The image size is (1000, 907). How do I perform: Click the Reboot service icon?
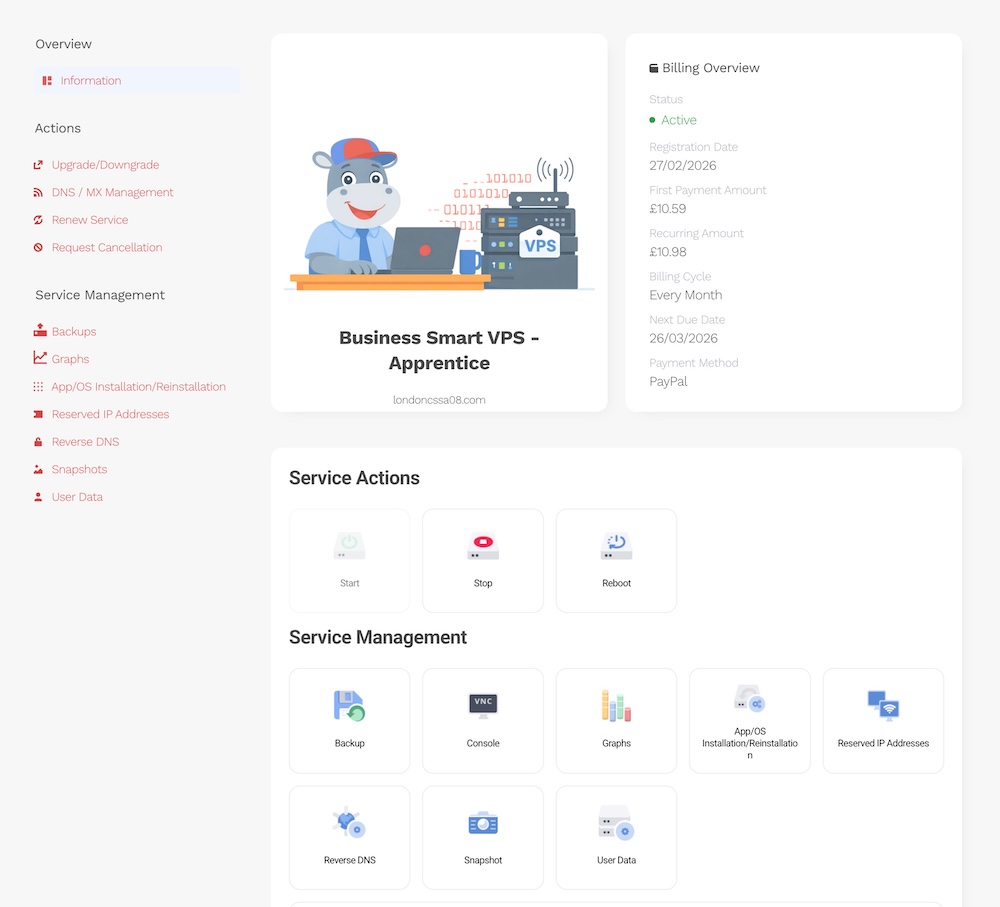tap(616, 547)
